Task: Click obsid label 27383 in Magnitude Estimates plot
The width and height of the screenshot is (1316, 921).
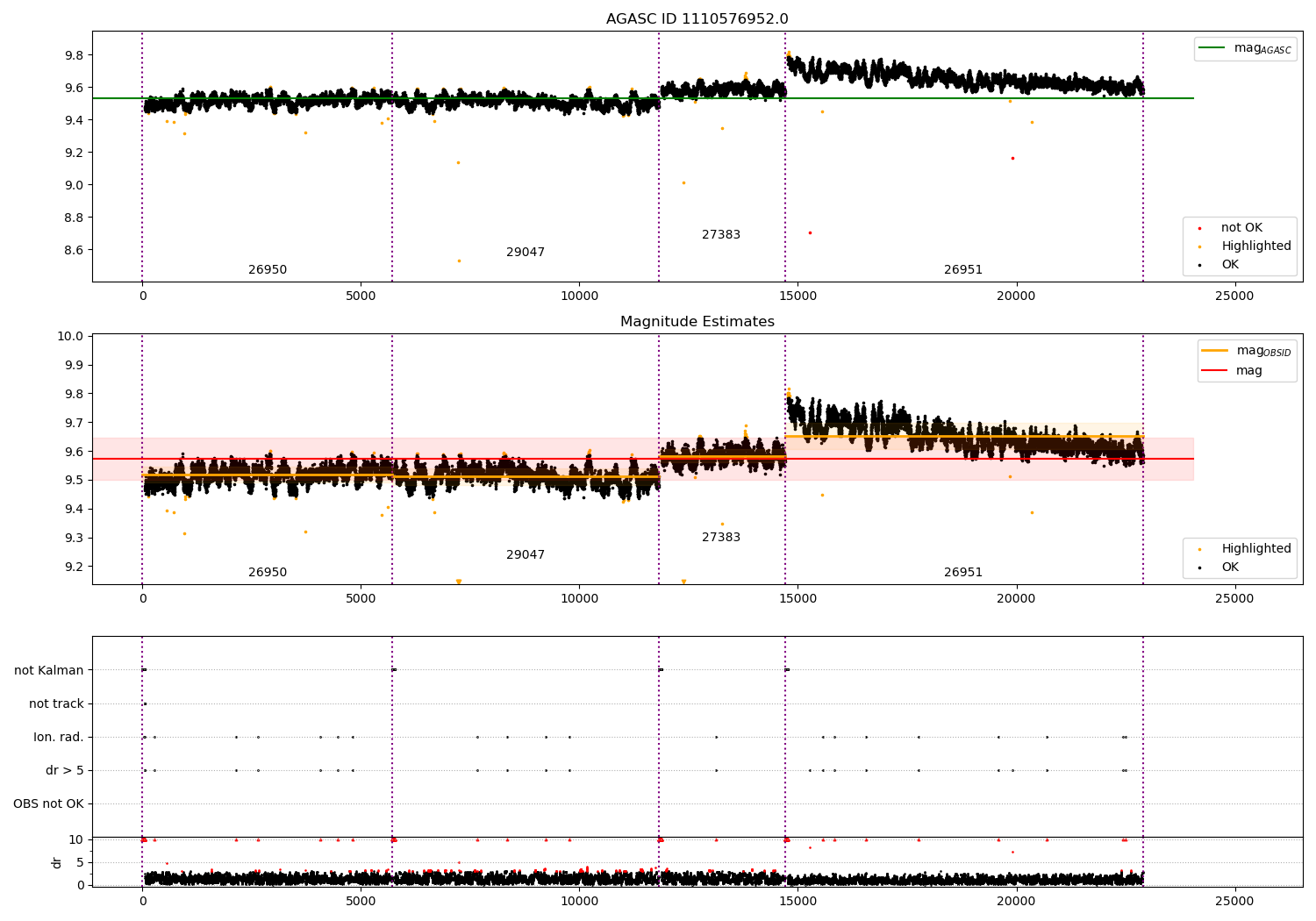Action: click(x=721, y=538)
